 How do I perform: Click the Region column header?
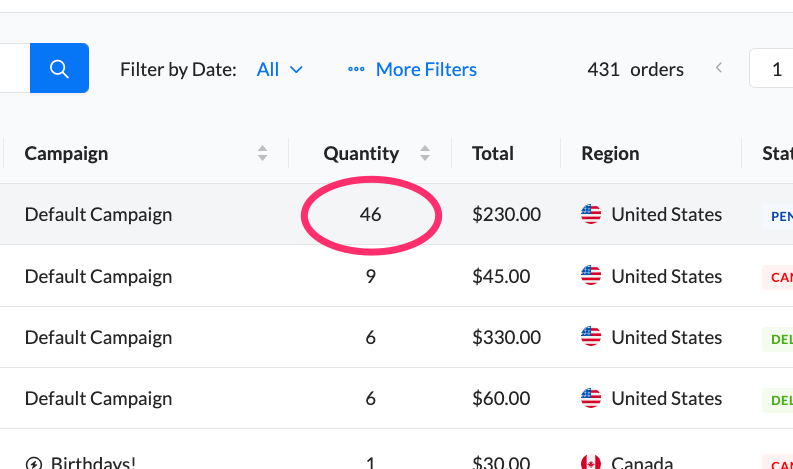tap(610, 154)
